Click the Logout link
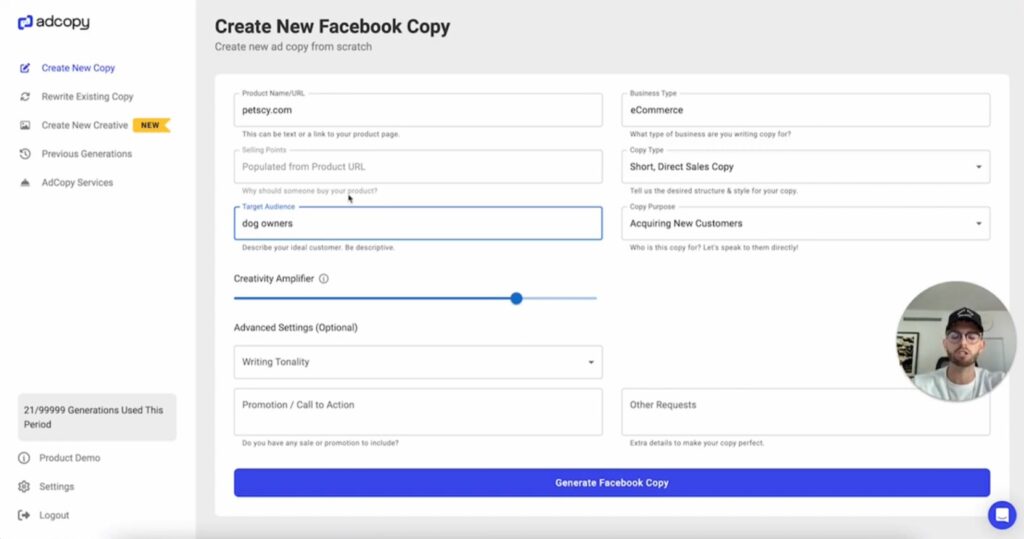The height and width of the screenshot is (539, 1024). point(54,515)
